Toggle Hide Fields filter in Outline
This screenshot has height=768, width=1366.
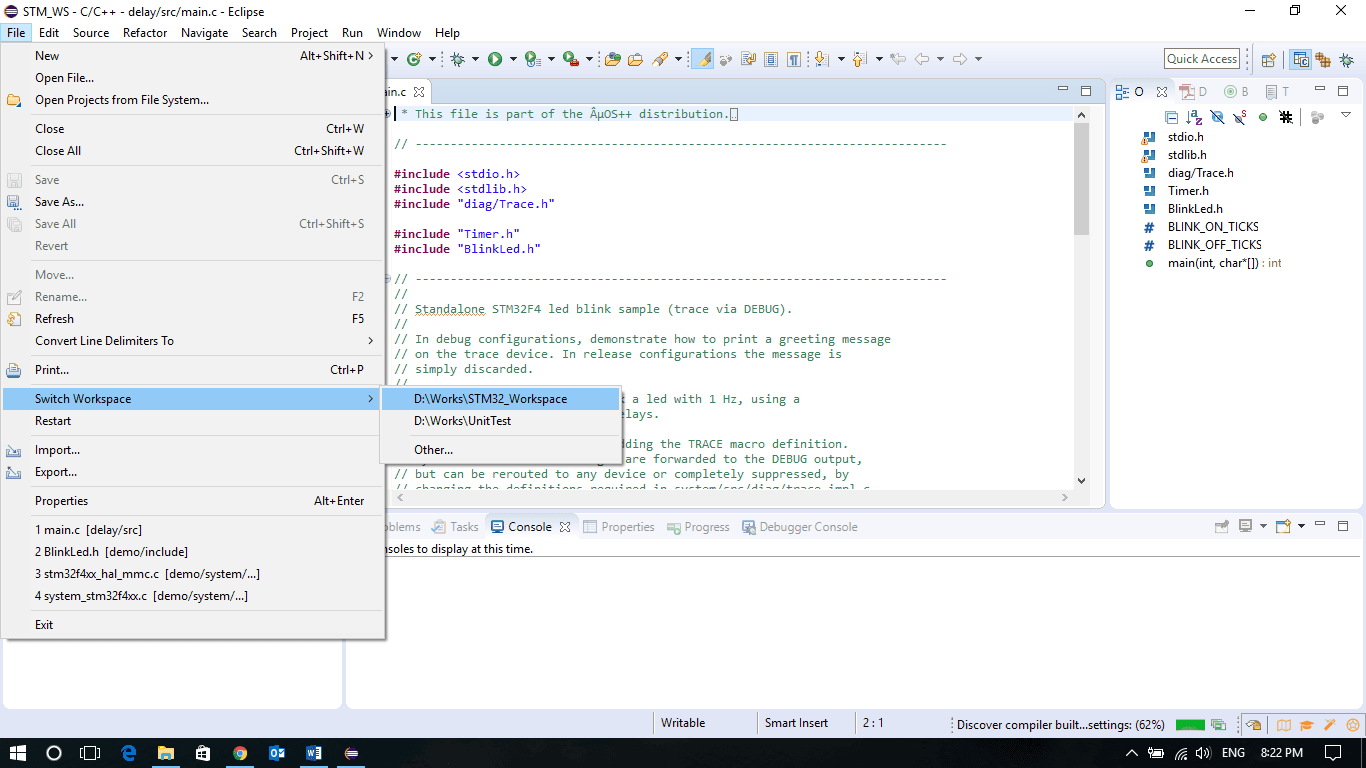pos(1217,117)
